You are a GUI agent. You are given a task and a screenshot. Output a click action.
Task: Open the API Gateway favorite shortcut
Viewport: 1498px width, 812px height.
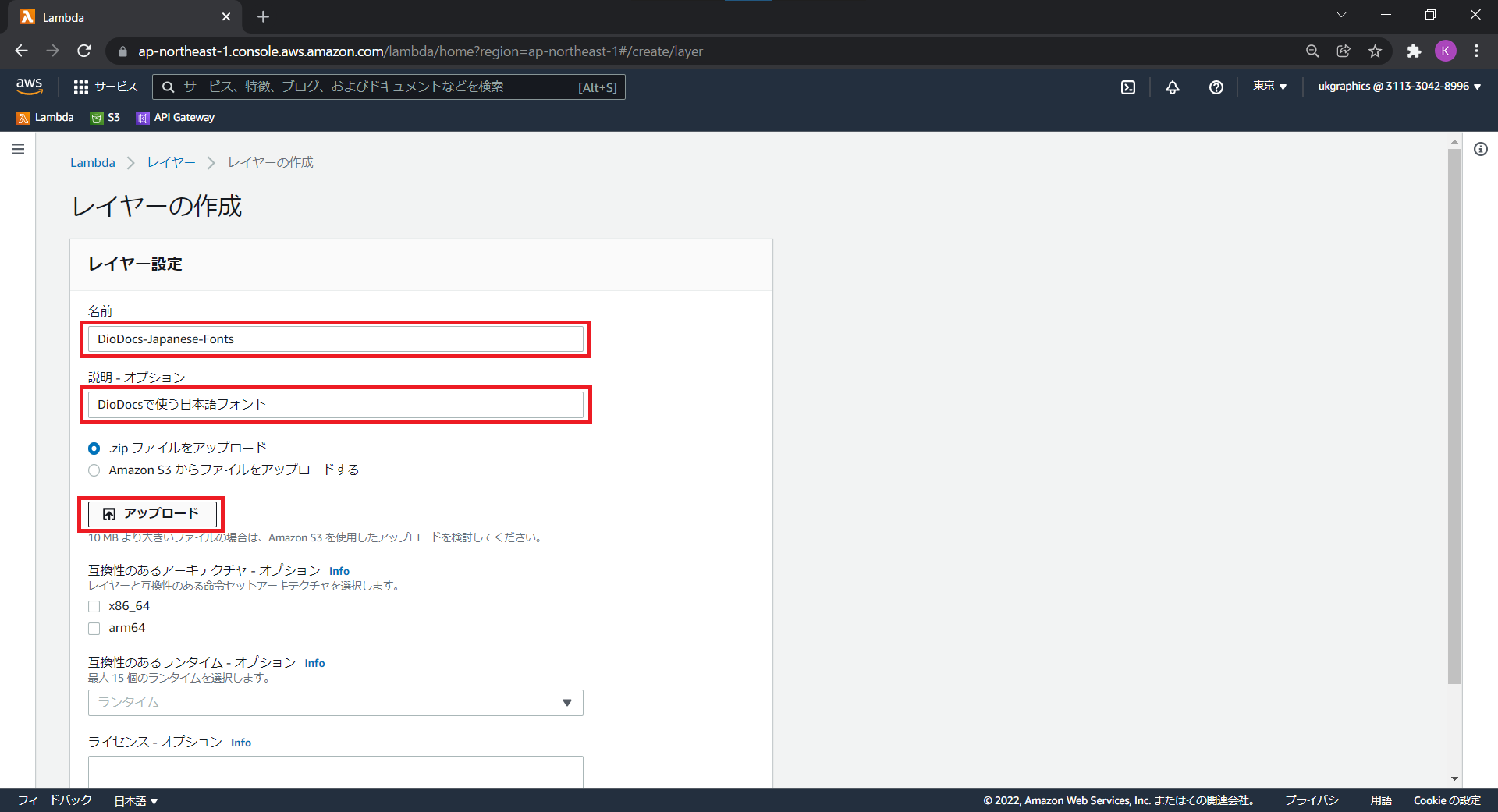(176, 118)
